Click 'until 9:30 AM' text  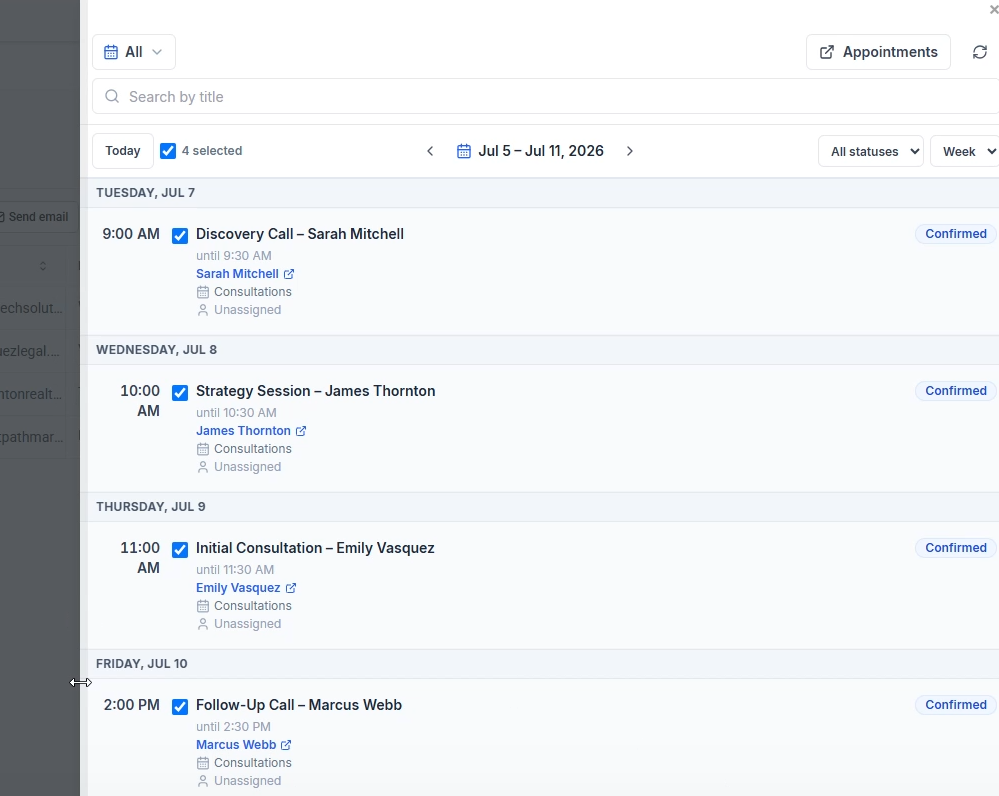point(234,256)
